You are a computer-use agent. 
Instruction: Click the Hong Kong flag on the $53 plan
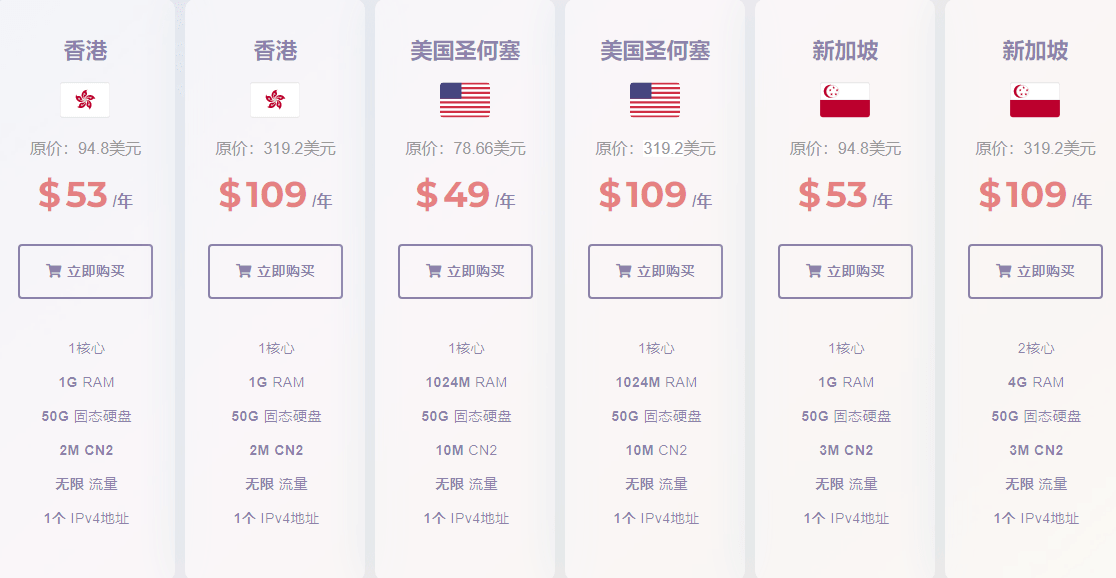(x=85, y=100)
